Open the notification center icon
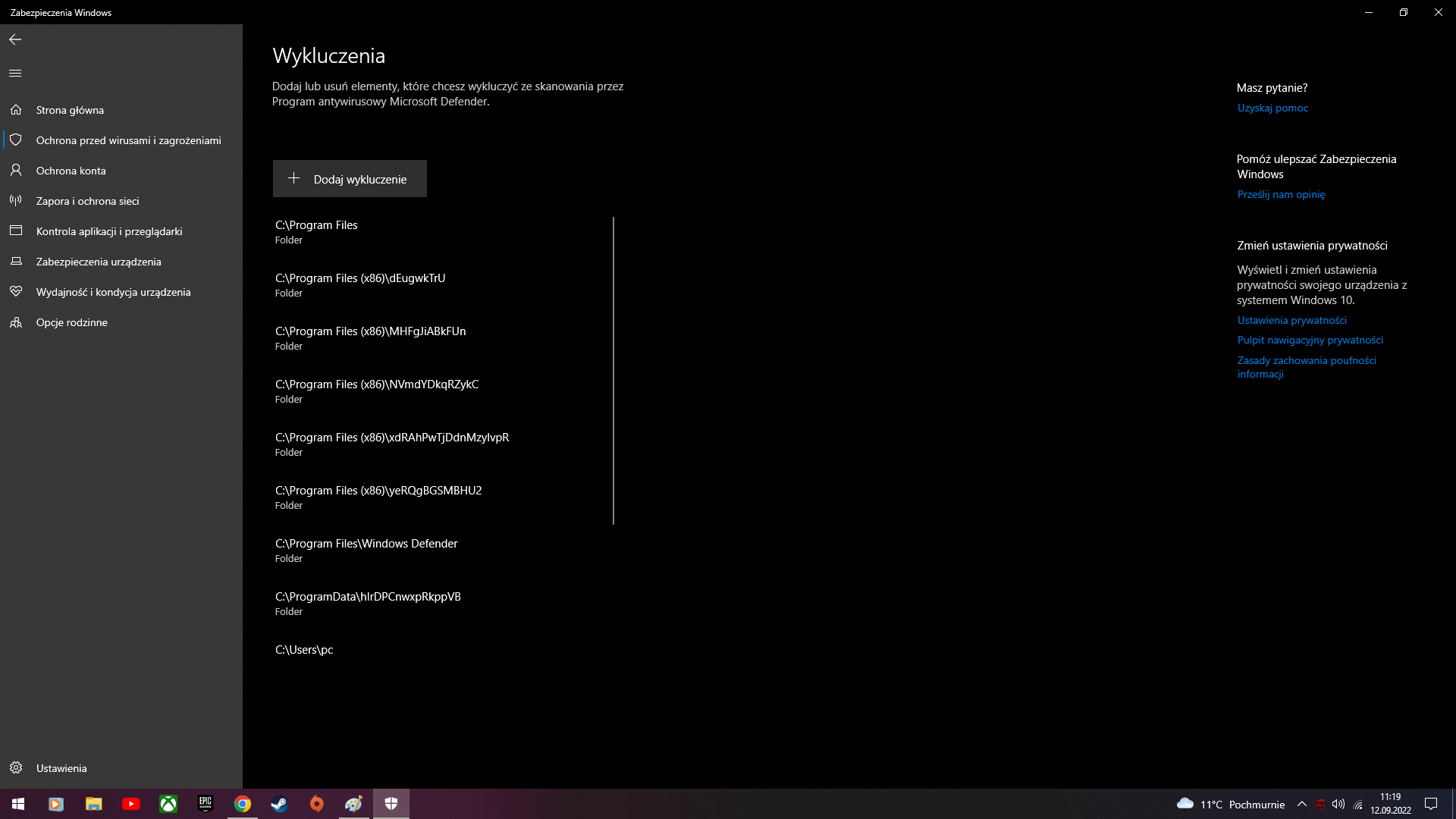The width and height of the screenshot is (1456, 819). pyautogui.click(x=1431, y=804)
